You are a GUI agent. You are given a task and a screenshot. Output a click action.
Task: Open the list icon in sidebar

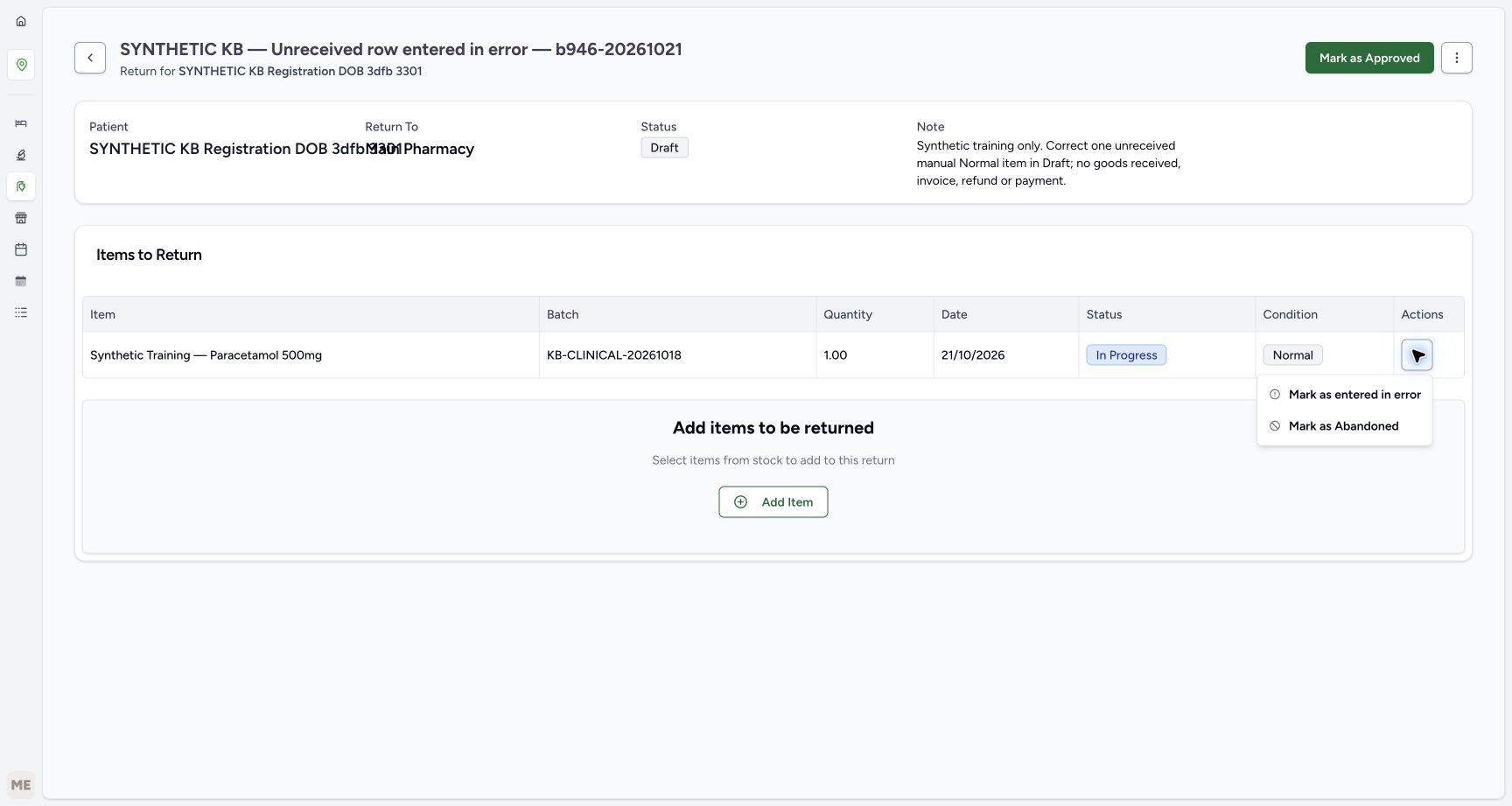pos(21,312)
